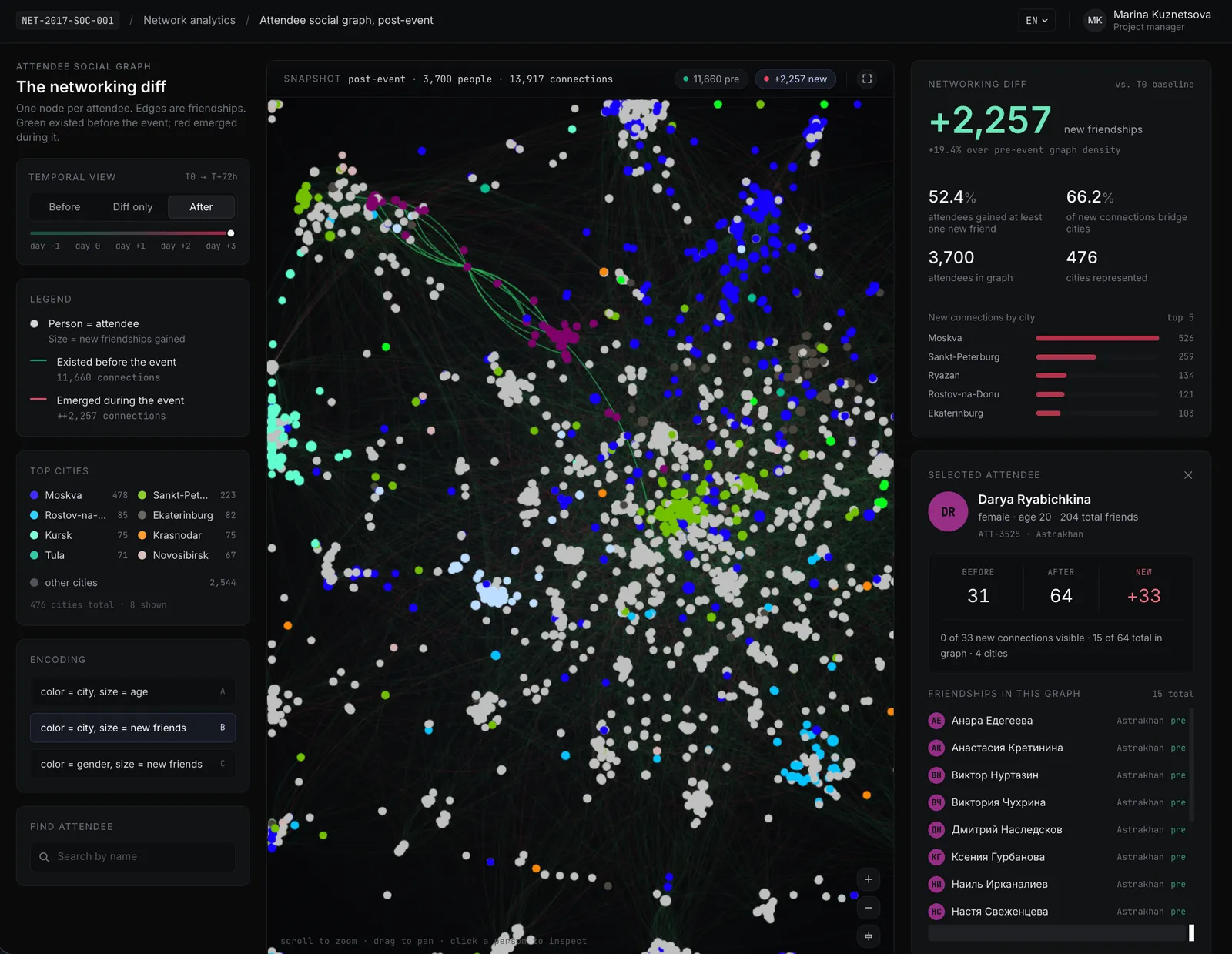Click the 476 cities represented stat
Viewport: 1232px width, 954px height.
tap(1106, 266)
